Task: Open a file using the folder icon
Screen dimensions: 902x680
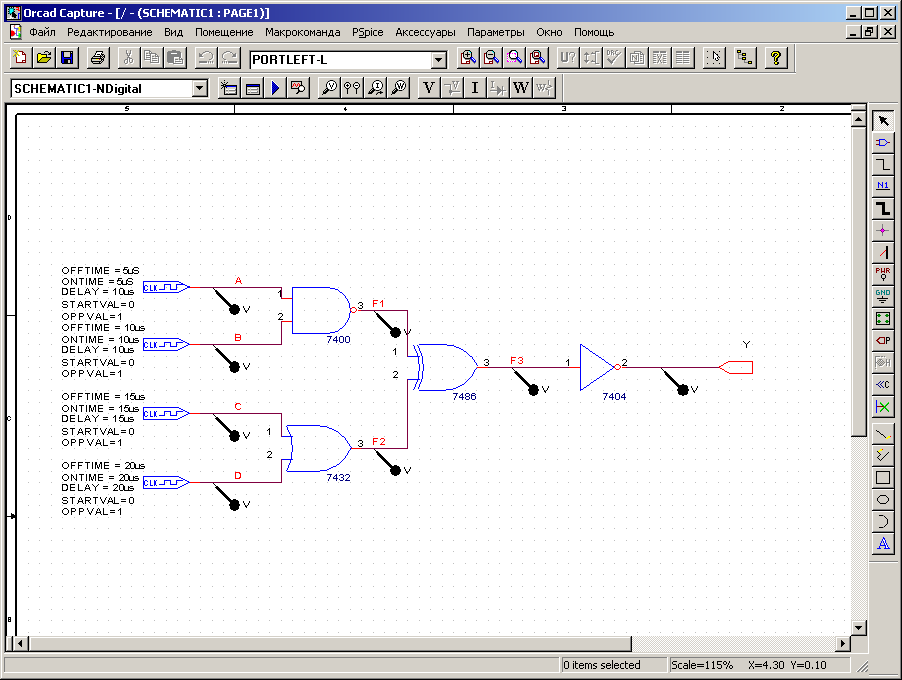Action: coord(44,58)
